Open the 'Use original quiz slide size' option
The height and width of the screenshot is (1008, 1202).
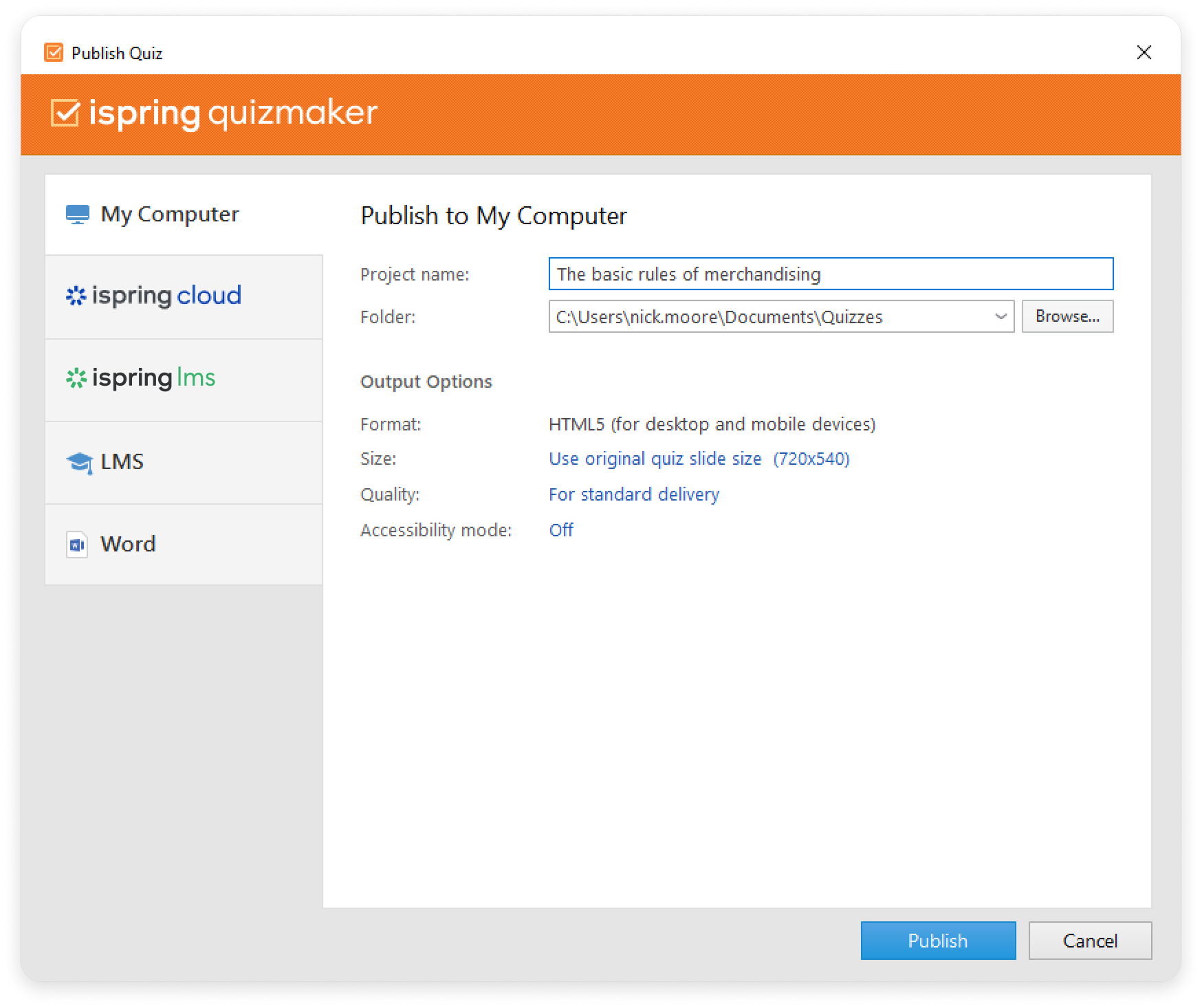pos(655,459)
